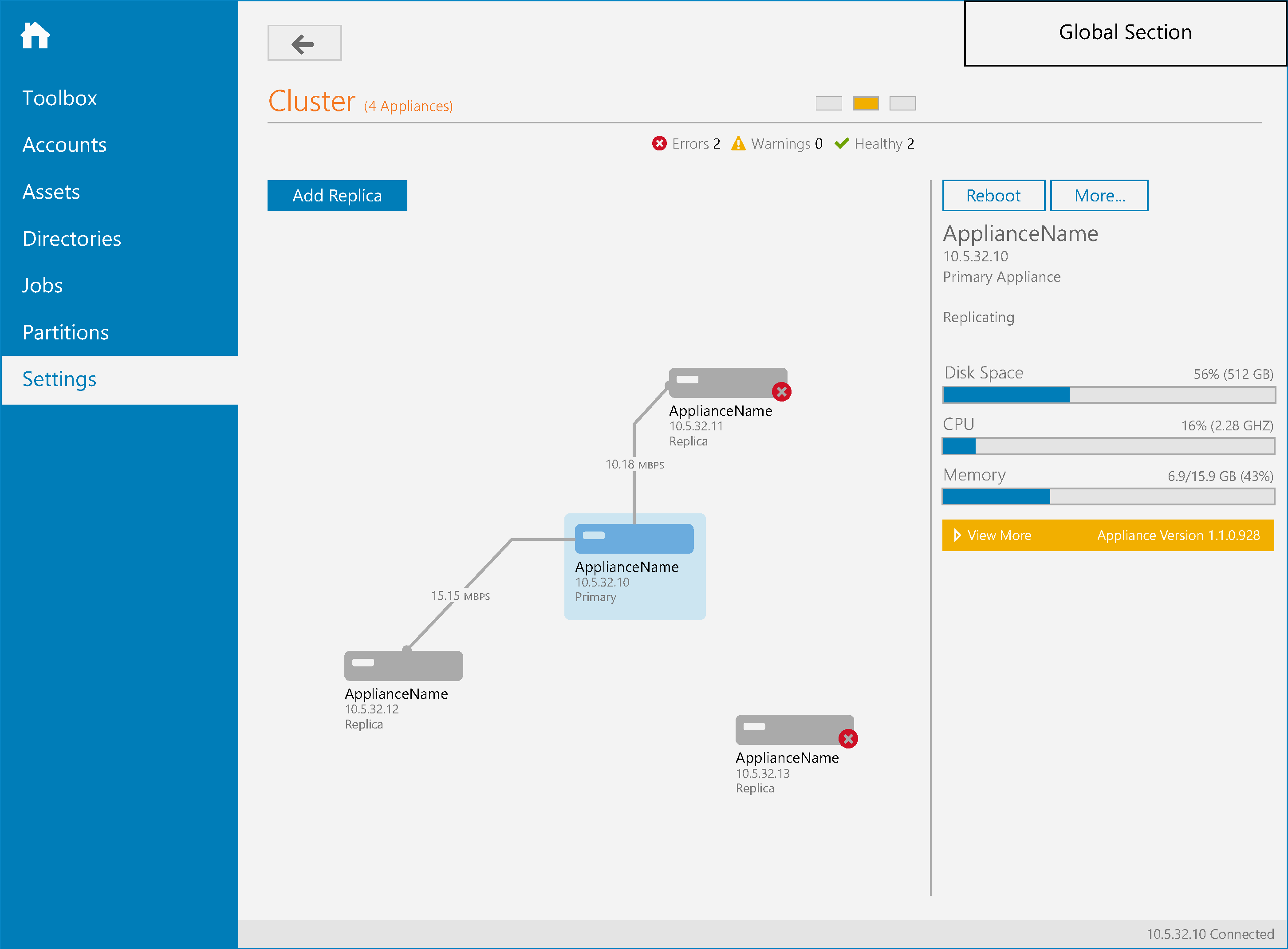Click the Memory usage bar
Screen dimensions: 1288x949
tap(1109, 496)
